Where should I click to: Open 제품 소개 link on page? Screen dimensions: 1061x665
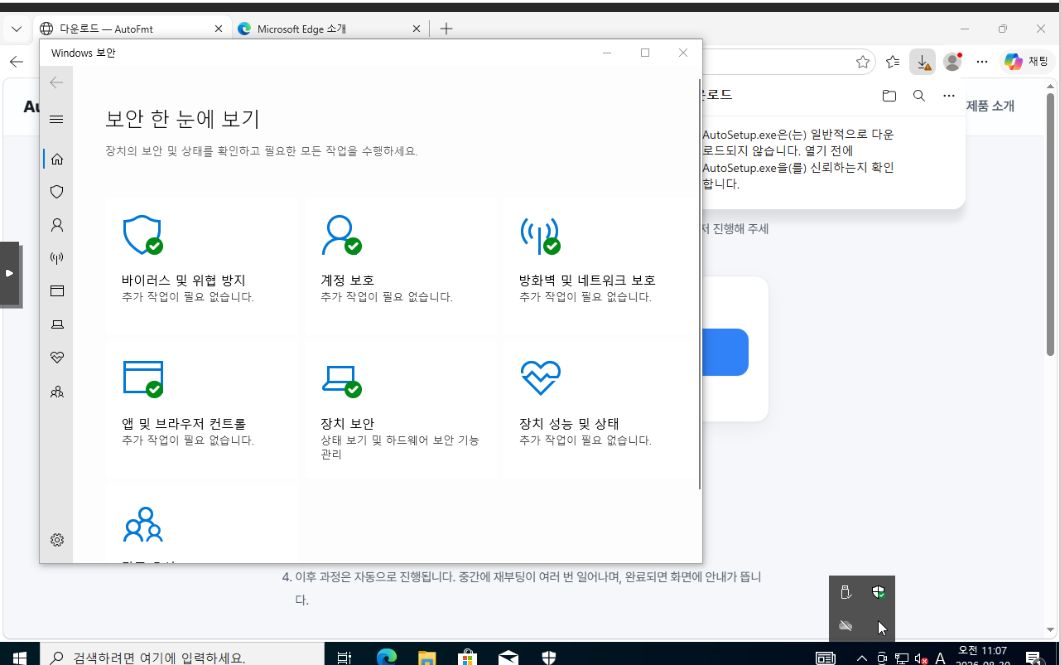coord(990,106)
